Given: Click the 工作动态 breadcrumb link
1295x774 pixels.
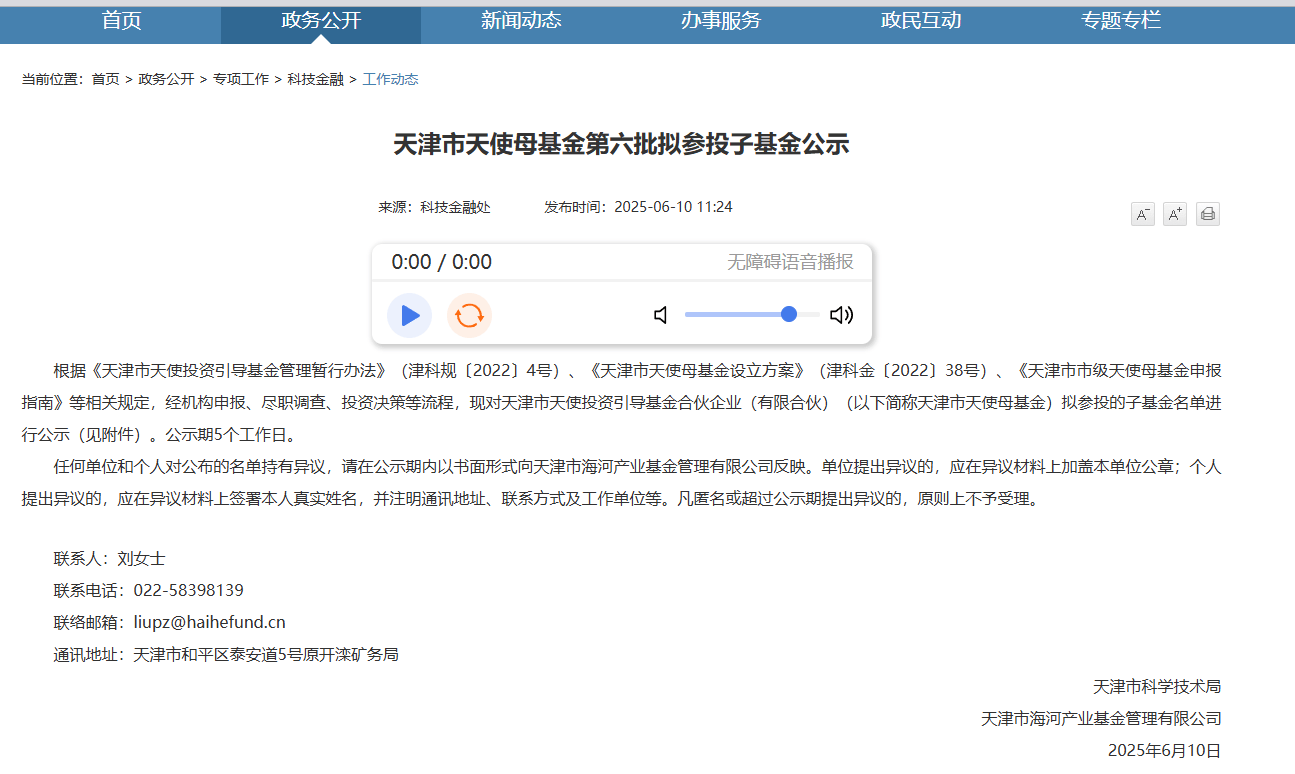Looking at the screenshot, I should [390, 79].
